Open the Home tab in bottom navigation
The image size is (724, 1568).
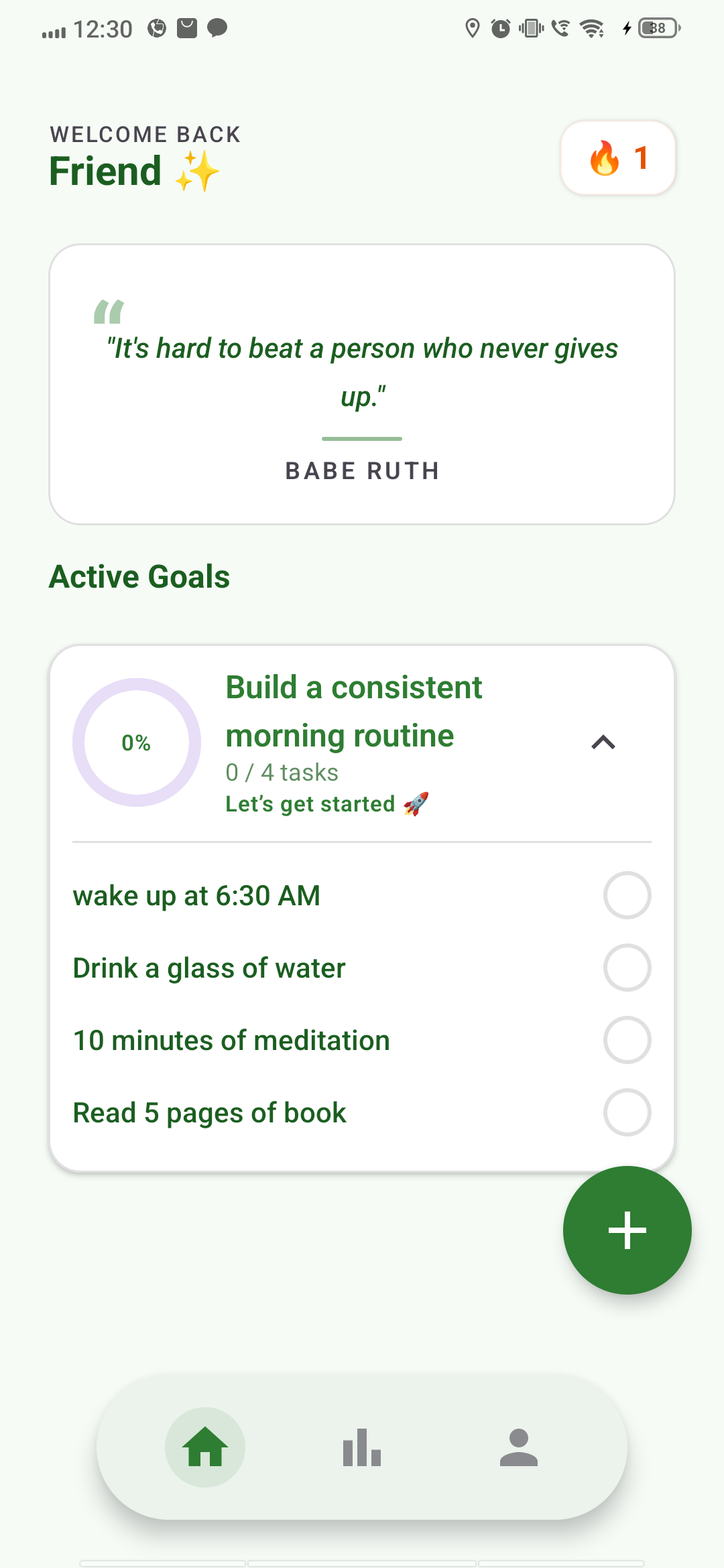(x=205, y=1447)
